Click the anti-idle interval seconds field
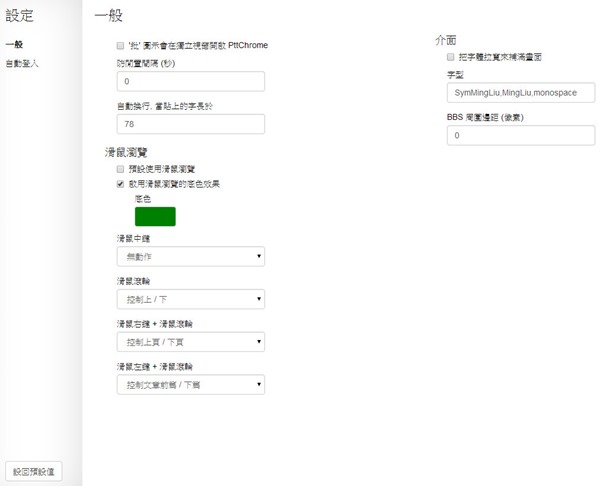Viewport: 600px width, 486px height. click(190, 81)
